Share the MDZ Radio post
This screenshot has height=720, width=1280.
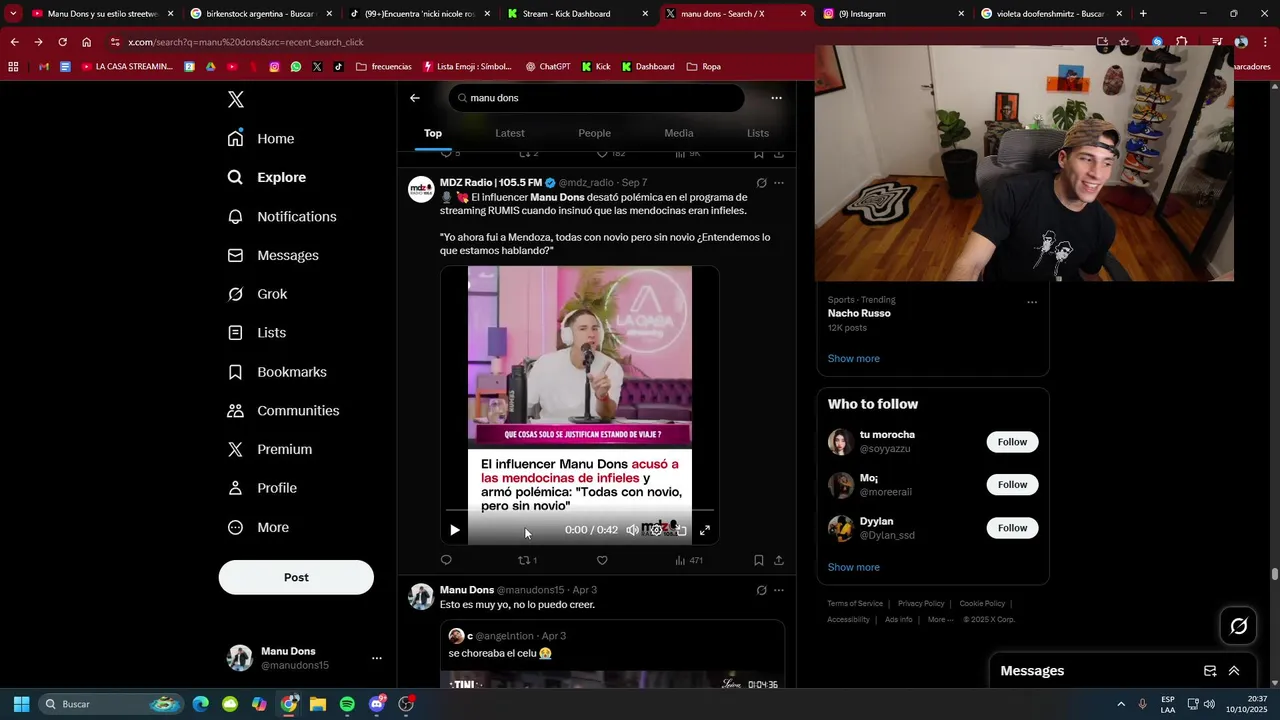779,560
